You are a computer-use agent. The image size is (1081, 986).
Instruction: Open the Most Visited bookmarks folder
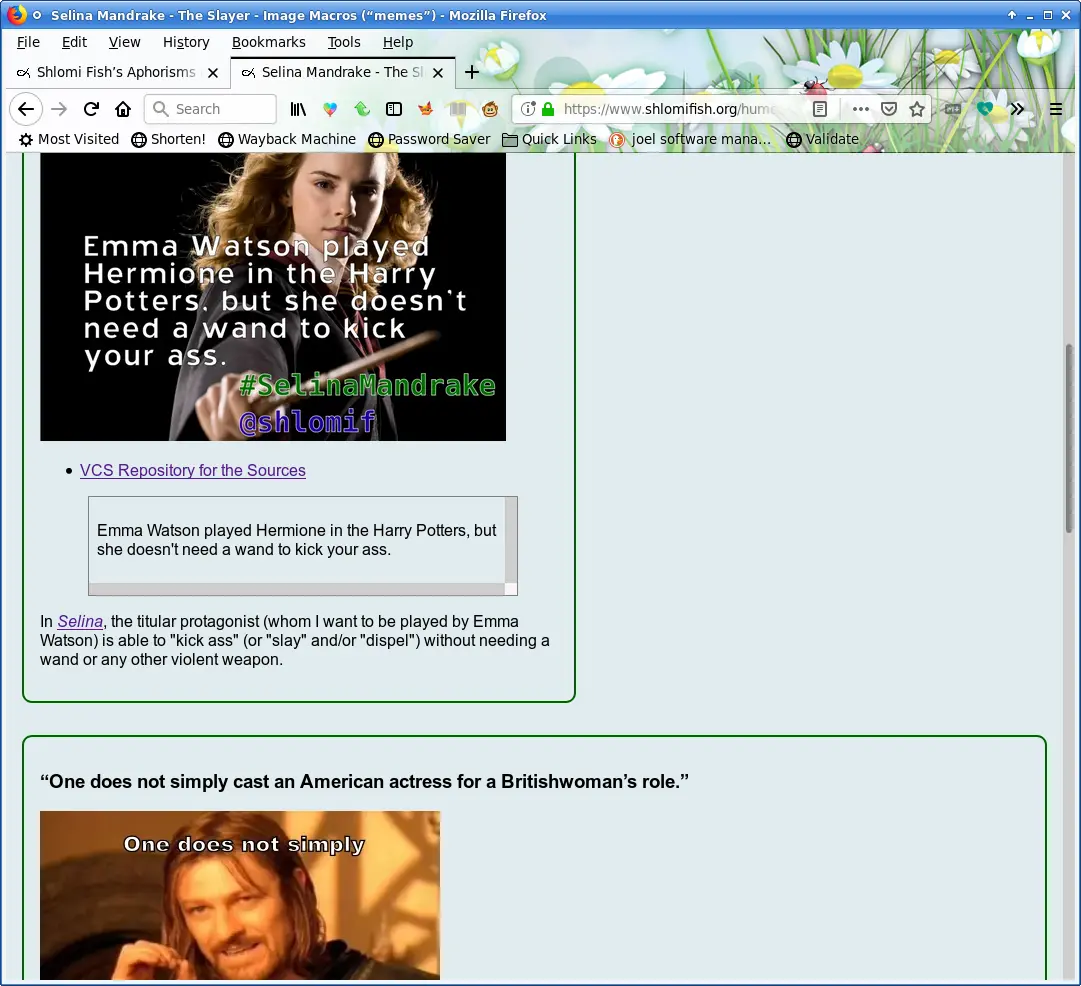click(69, 139)
